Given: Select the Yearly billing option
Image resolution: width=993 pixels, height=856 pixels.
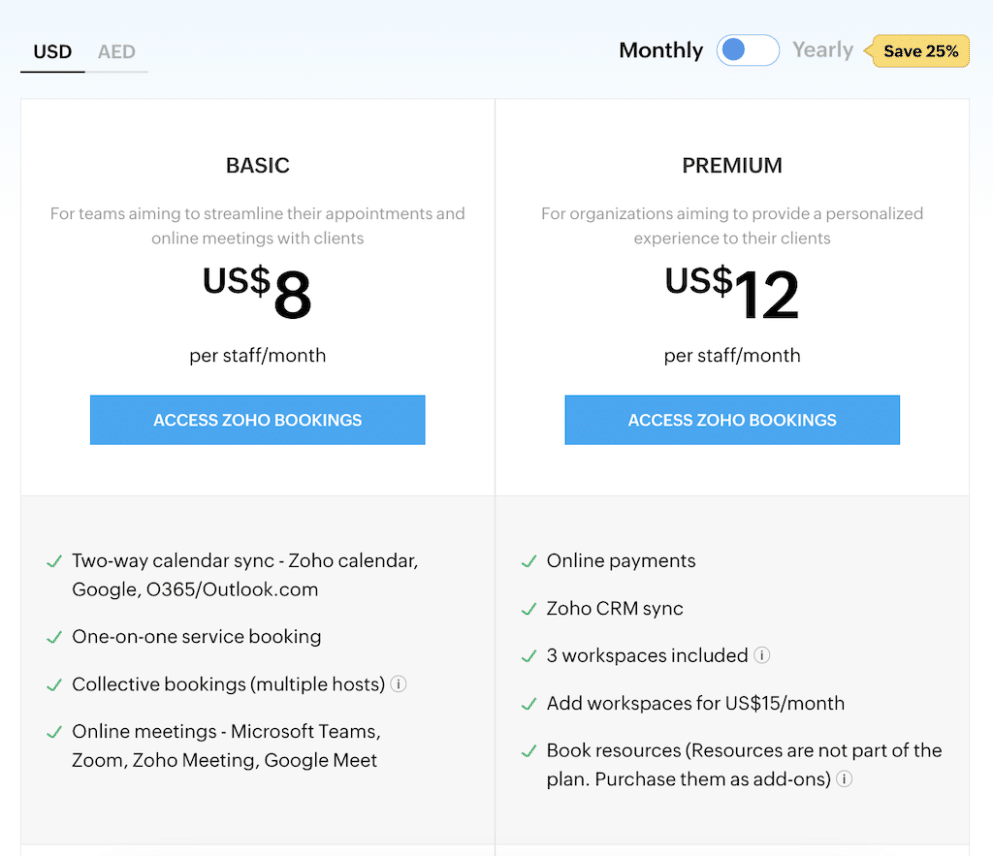Looking at the screenshot, I should tap(822, 50).
